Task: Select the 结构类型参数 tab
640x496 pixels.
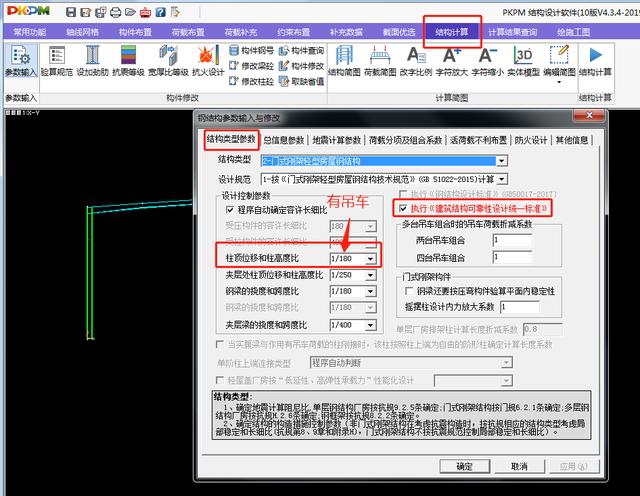Action: coord(231,139)
